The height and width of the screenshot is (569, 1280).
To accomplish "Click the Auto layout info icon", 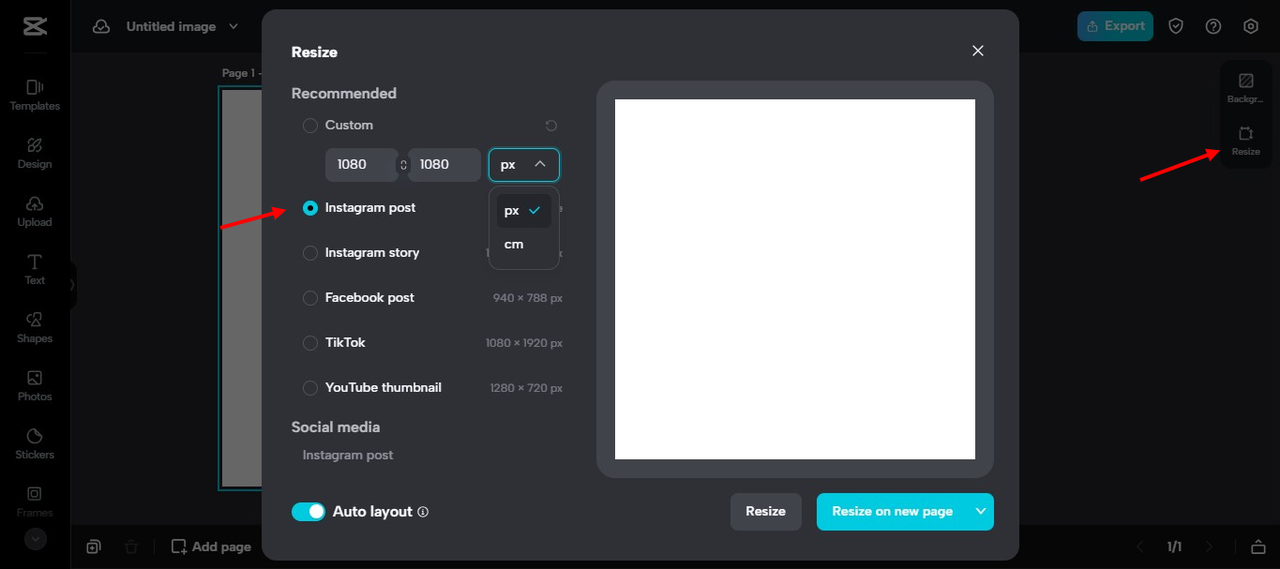I will (423, 512).
